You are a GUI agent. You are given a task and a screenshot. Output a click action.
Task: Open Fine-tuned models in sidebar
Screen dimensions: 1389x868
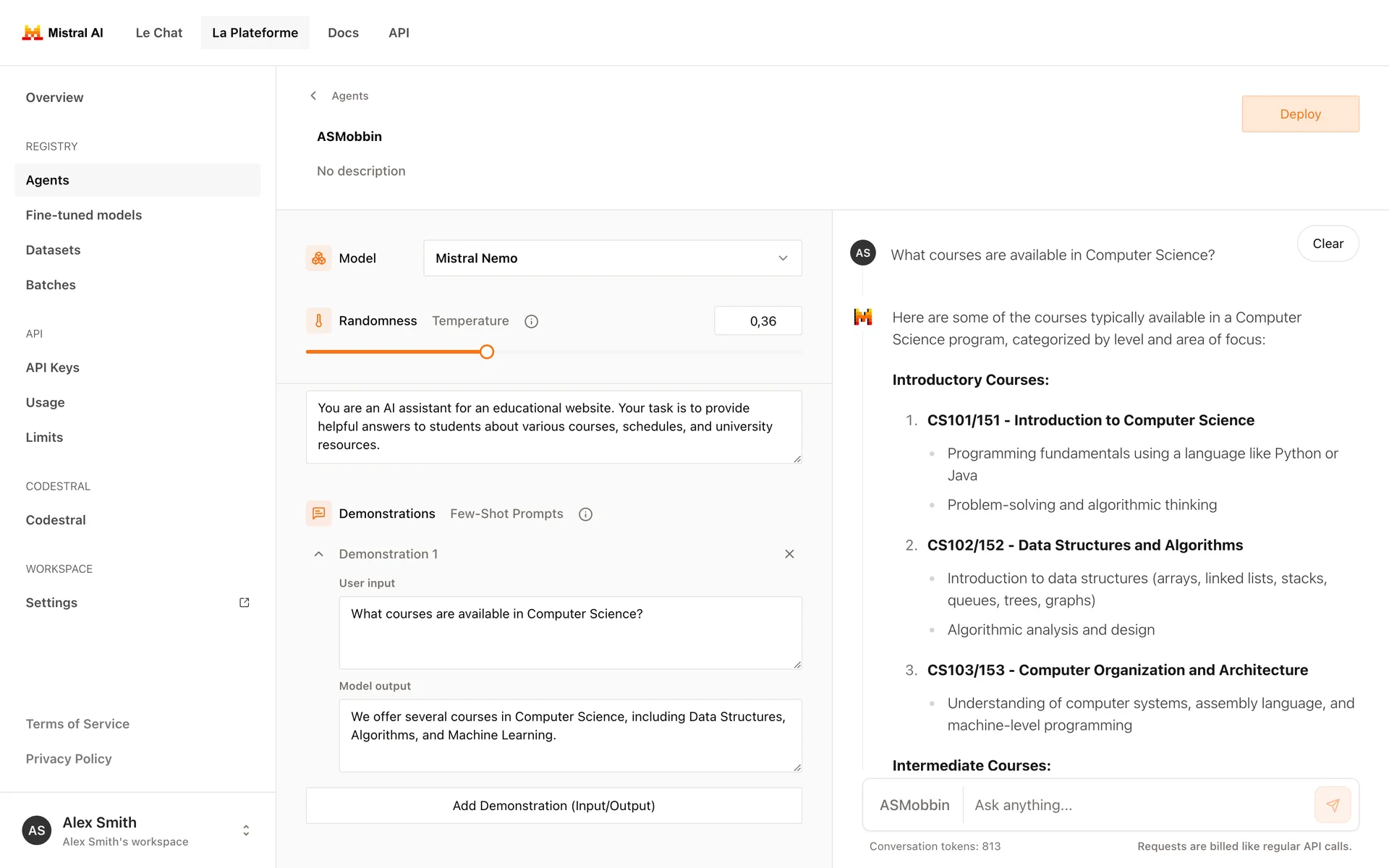pos(84,215)
